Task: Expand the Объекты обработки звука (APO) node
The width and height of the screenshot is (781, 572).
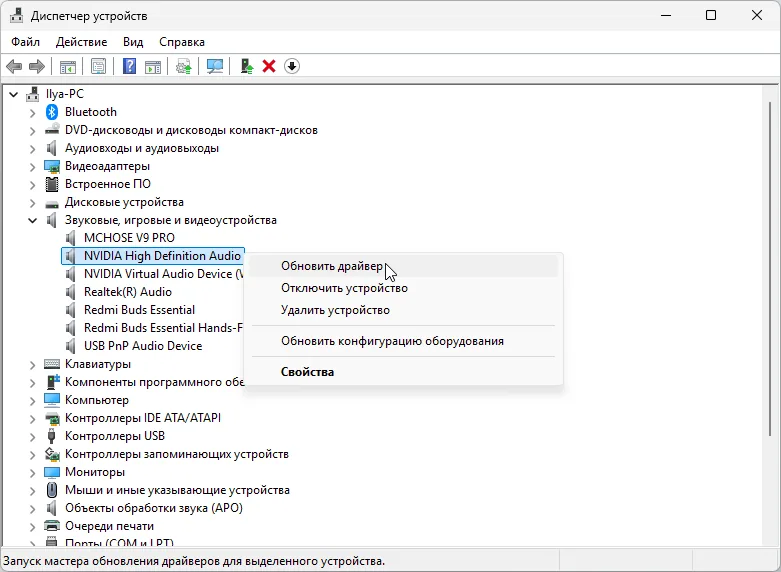Action: [33, 508]
